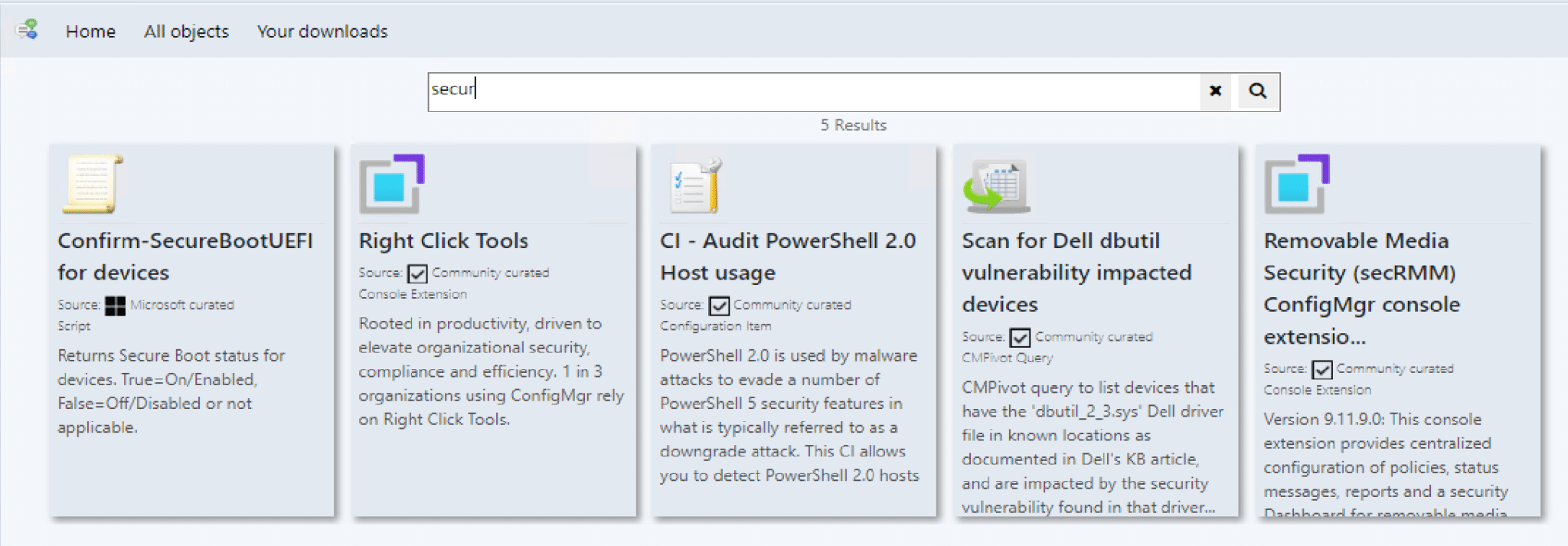Screen dimensions: 1568x546
Task: Open Removable Media Security (secRMM) title
Action: pyautogui.click(x=1361, y=289)
